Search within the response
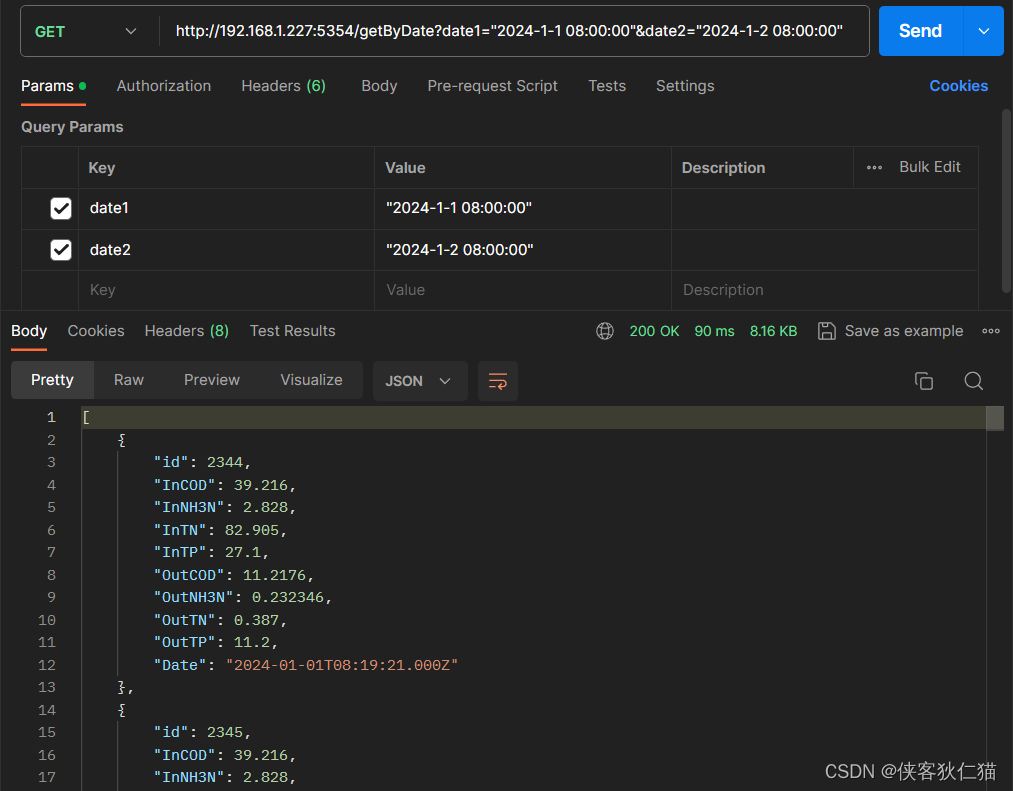Screen dimensions: 1013x791 coord(975,380)
